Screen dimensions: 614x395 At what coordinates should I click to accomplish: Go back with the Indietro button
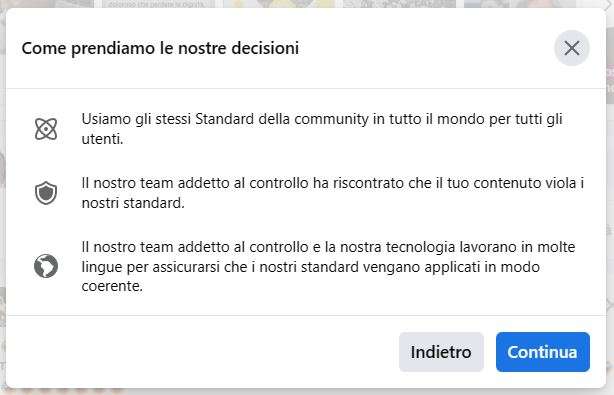click(441, 352)
